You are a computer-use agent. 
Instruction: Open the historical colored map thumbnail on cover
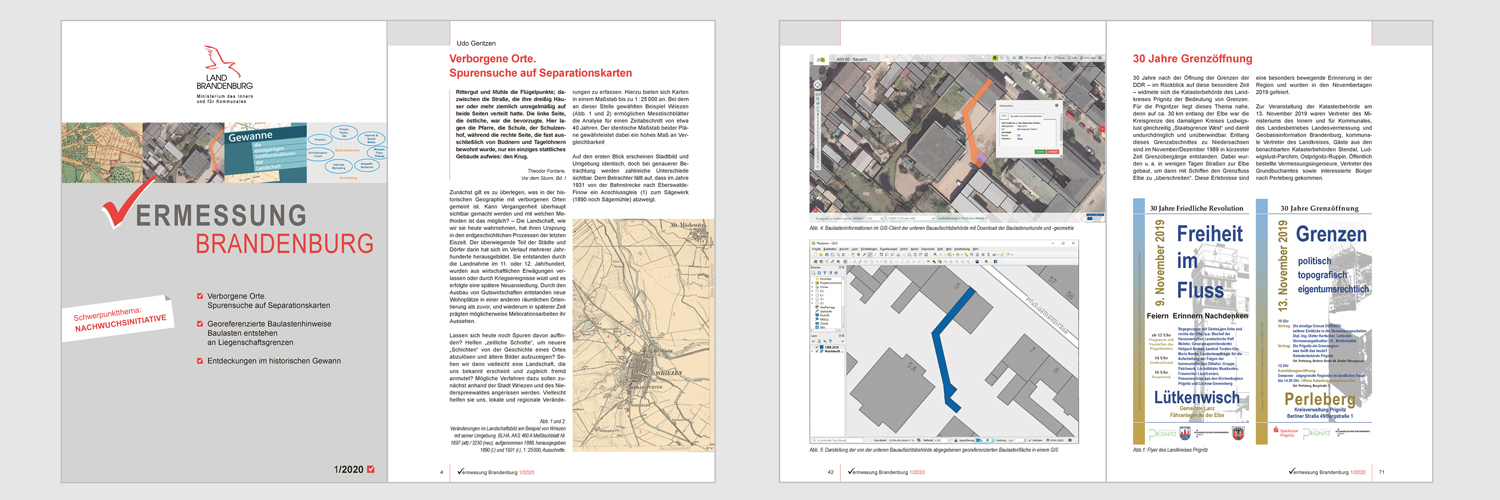click(x=102, y=152)
